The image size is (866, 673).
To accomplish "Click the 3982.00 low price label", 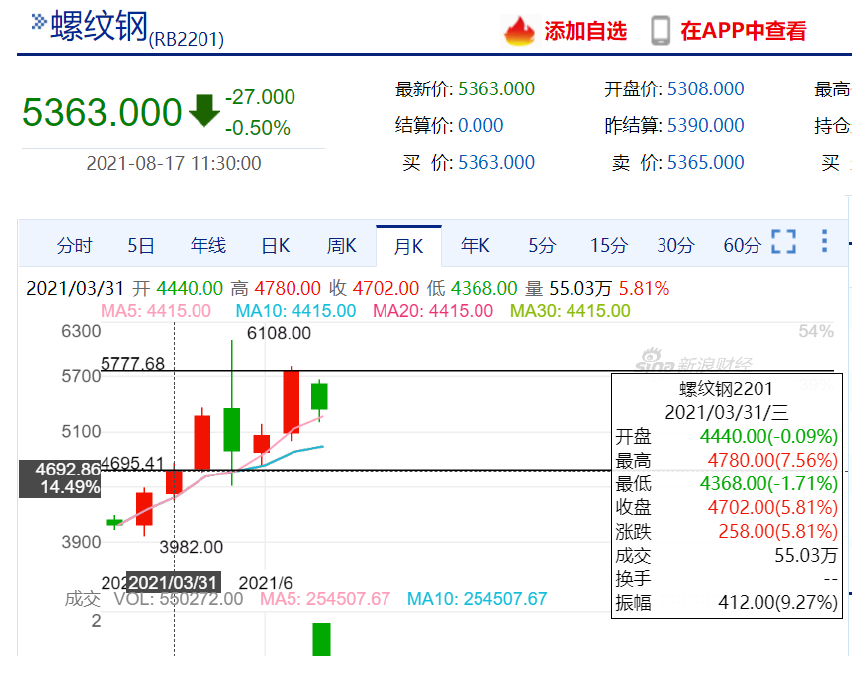I will point(191,547).
